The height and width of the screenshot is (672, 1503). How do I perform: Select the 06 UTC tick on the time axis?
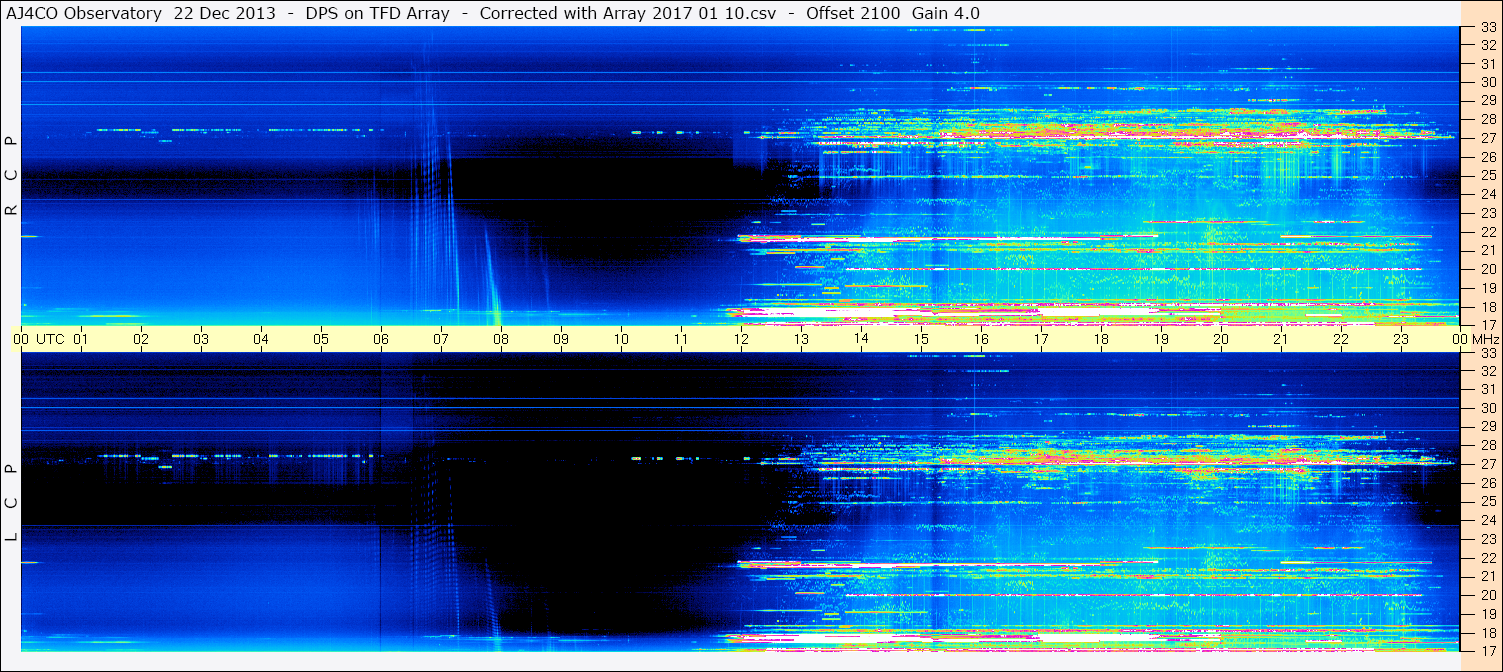381,339
